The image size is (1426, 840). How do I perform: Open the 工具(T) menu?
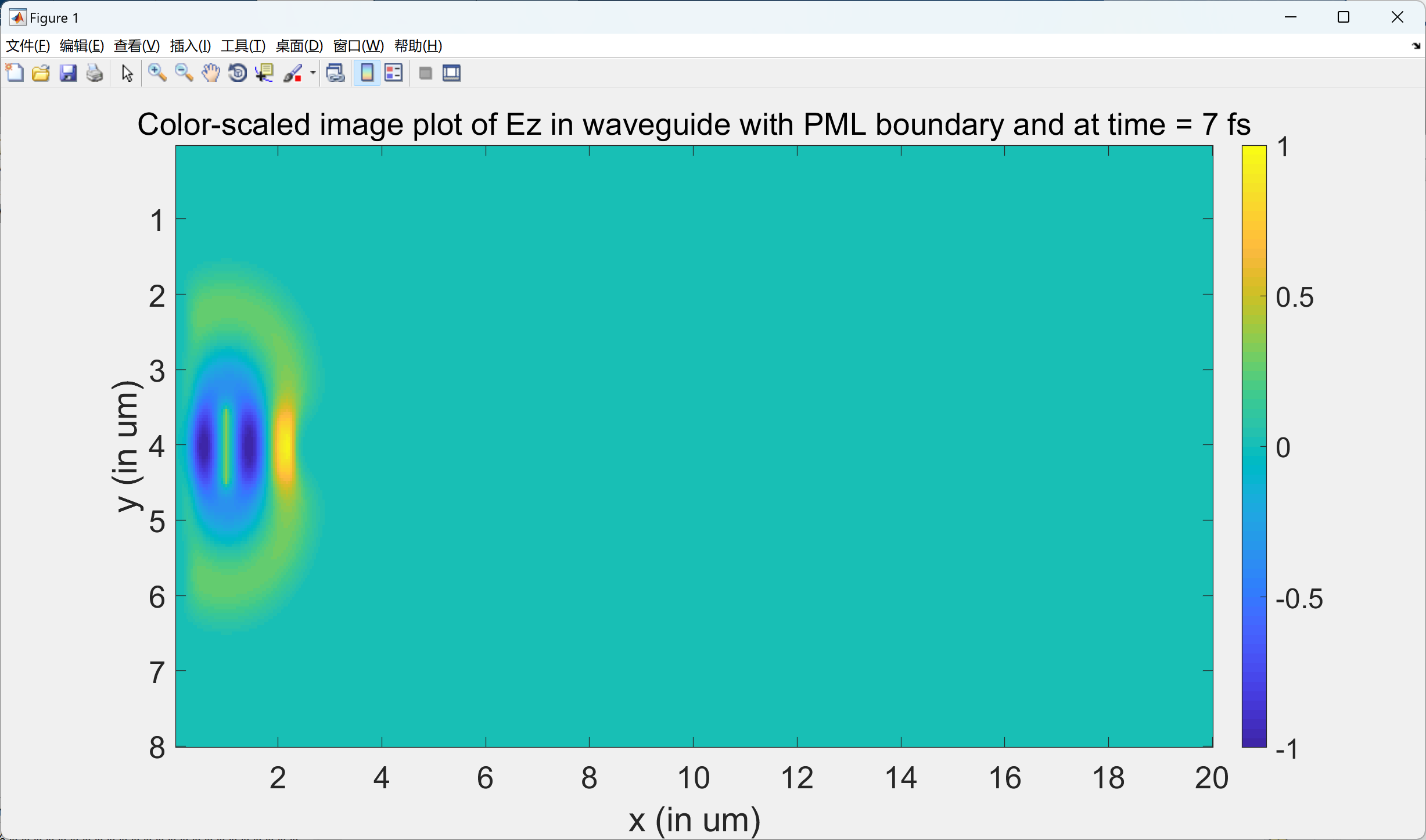click(x=243, y=46)
